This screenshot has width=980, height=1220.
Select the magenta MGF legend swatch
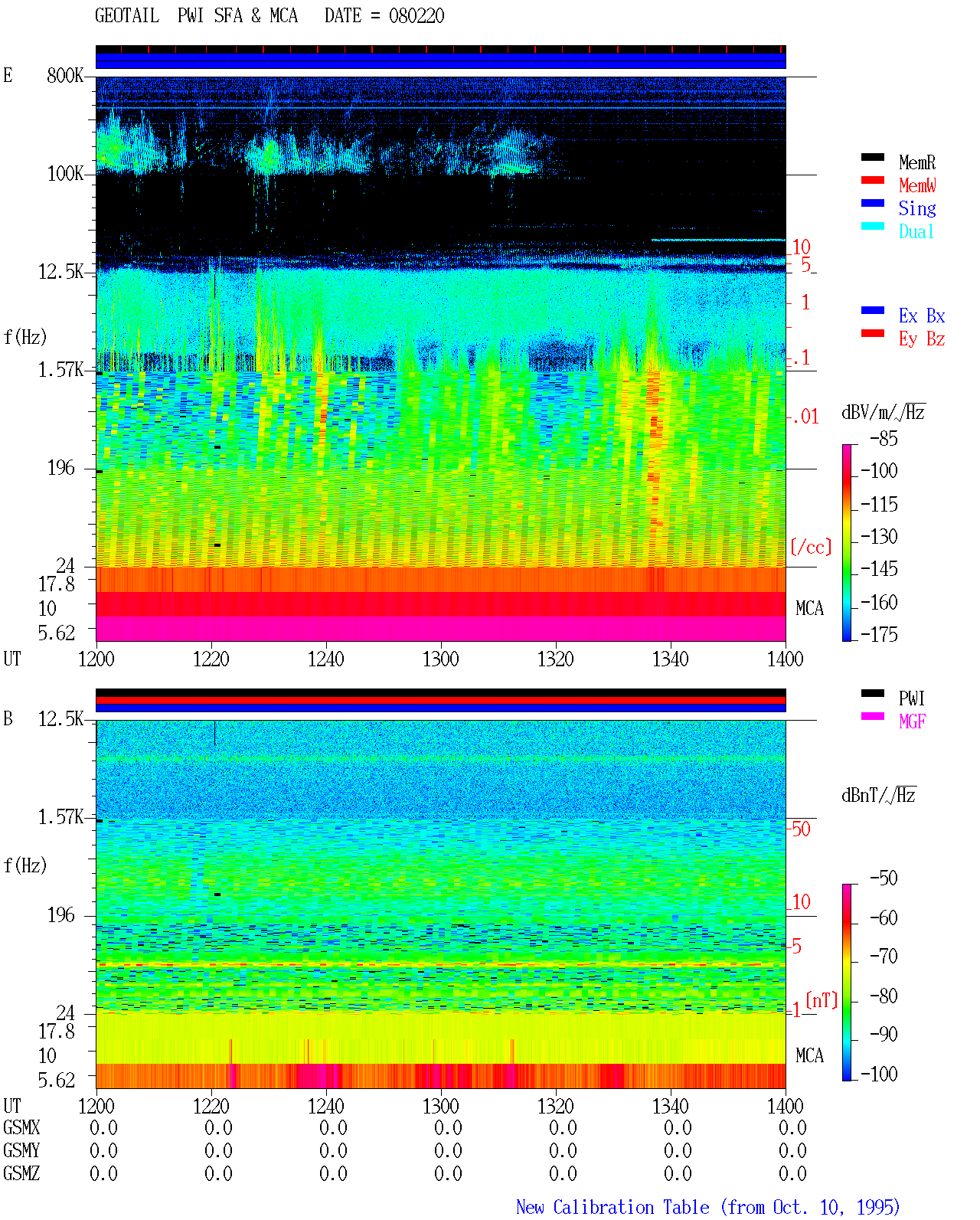click(x=873, y=717)
